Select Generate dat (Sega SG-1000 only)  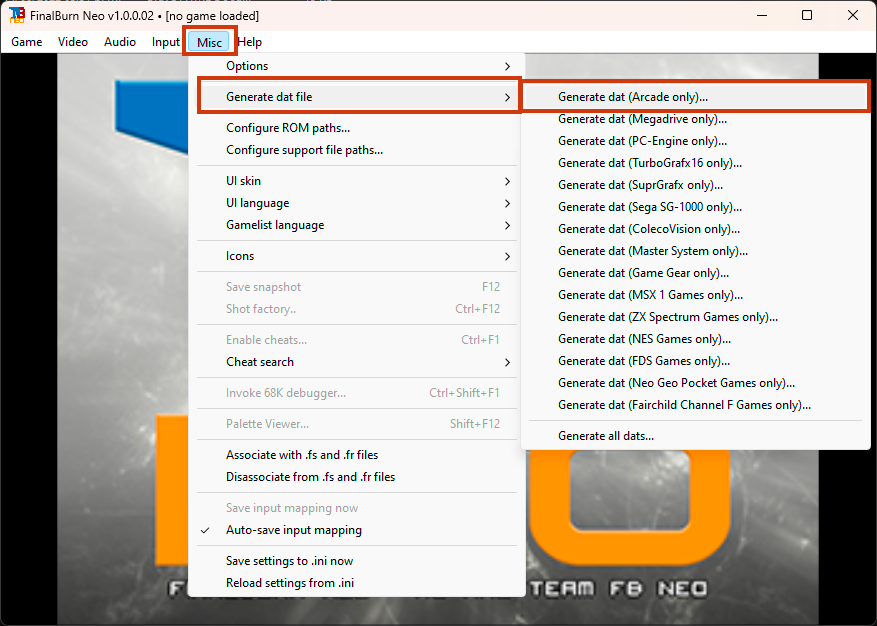695,207
